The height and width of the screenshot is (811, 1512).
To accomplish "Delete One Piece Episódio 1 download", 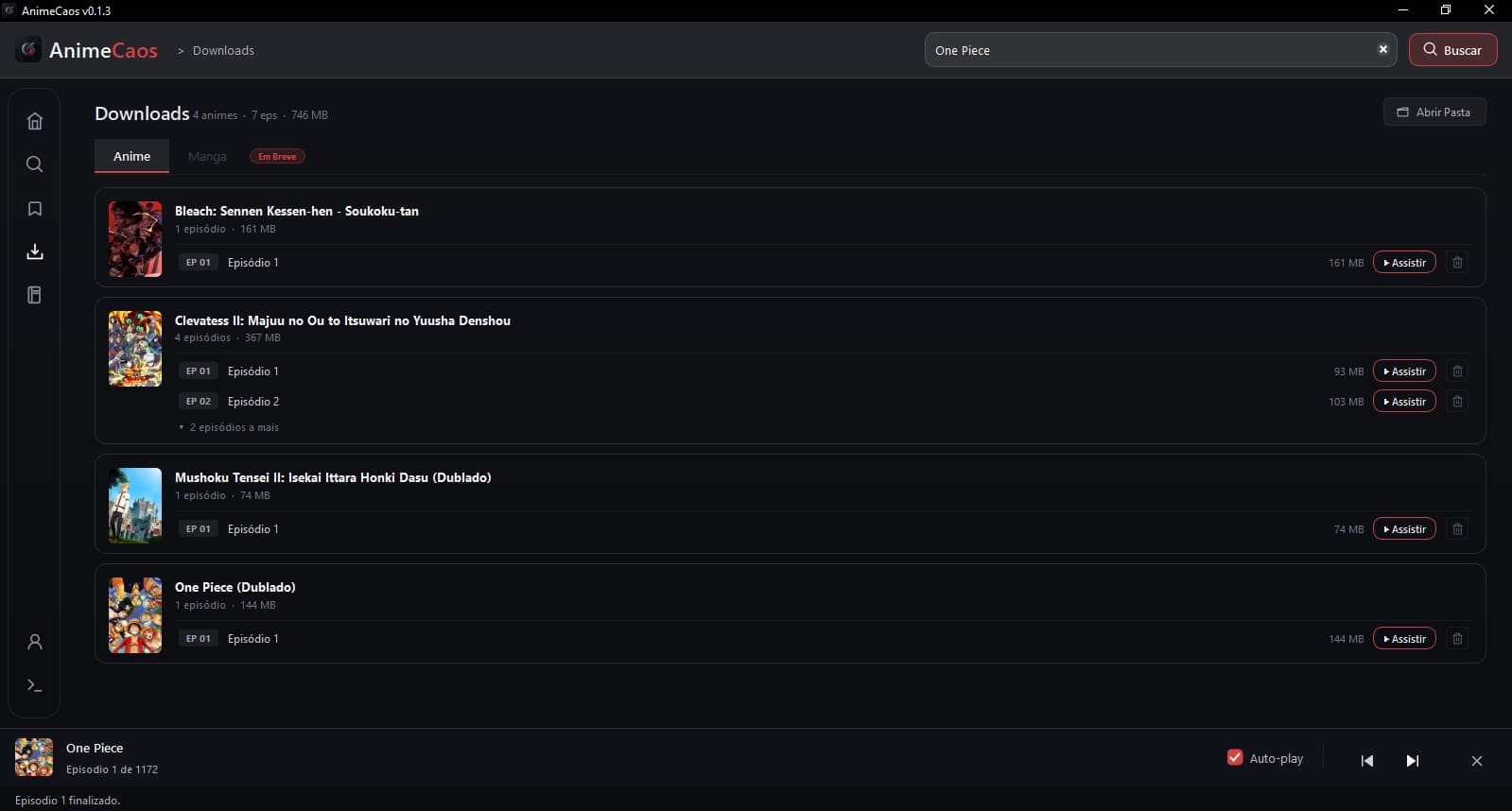I will click(x=1457, y=639).
